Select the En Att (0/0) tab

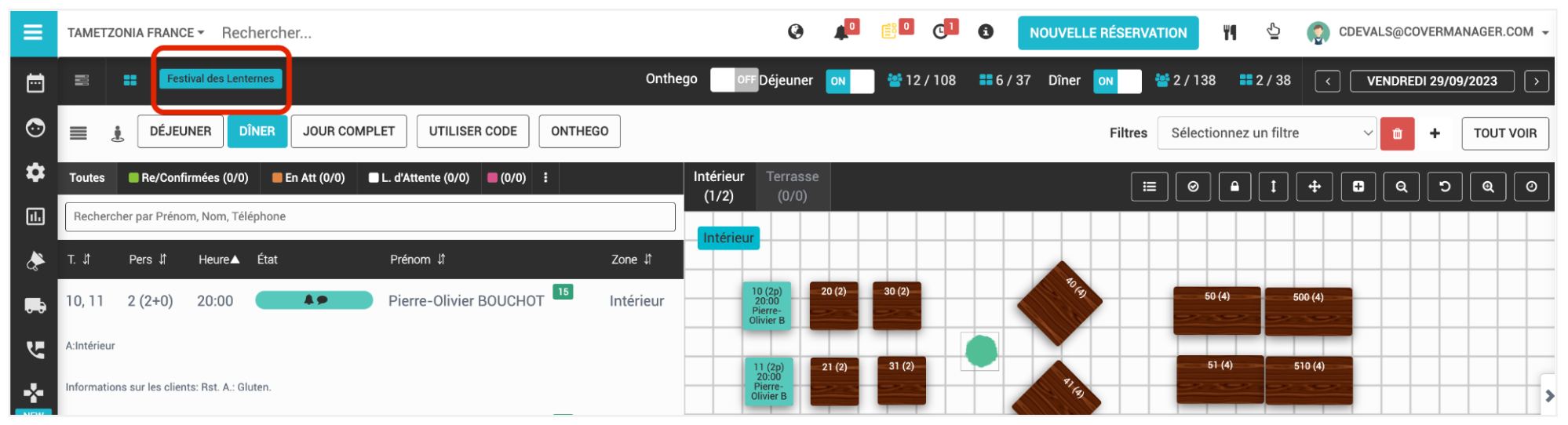(x=308, y=178)
